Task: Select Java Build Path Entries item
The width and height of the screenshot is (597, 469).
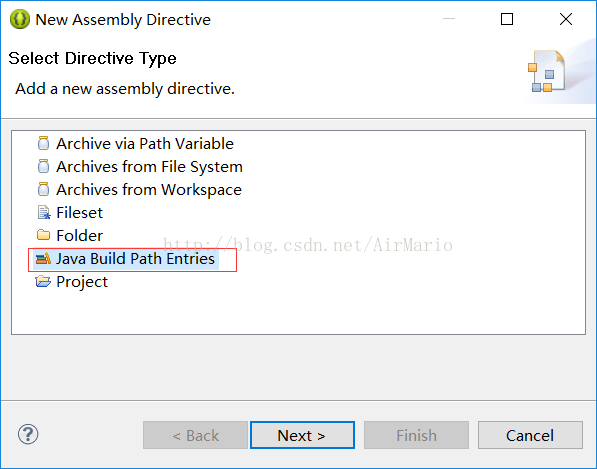Action: point(135,258)
